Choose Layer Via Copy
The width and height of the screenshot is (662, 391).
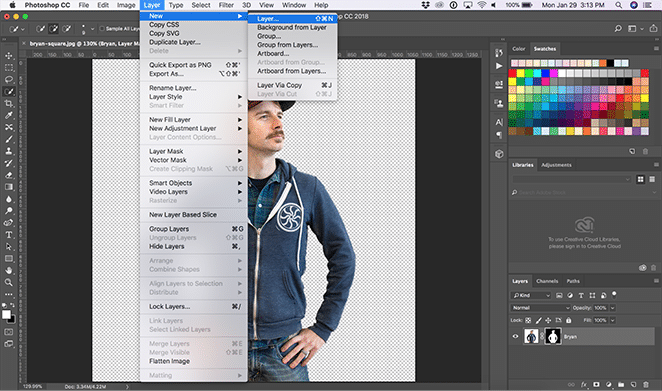click(x=292, y=85)
